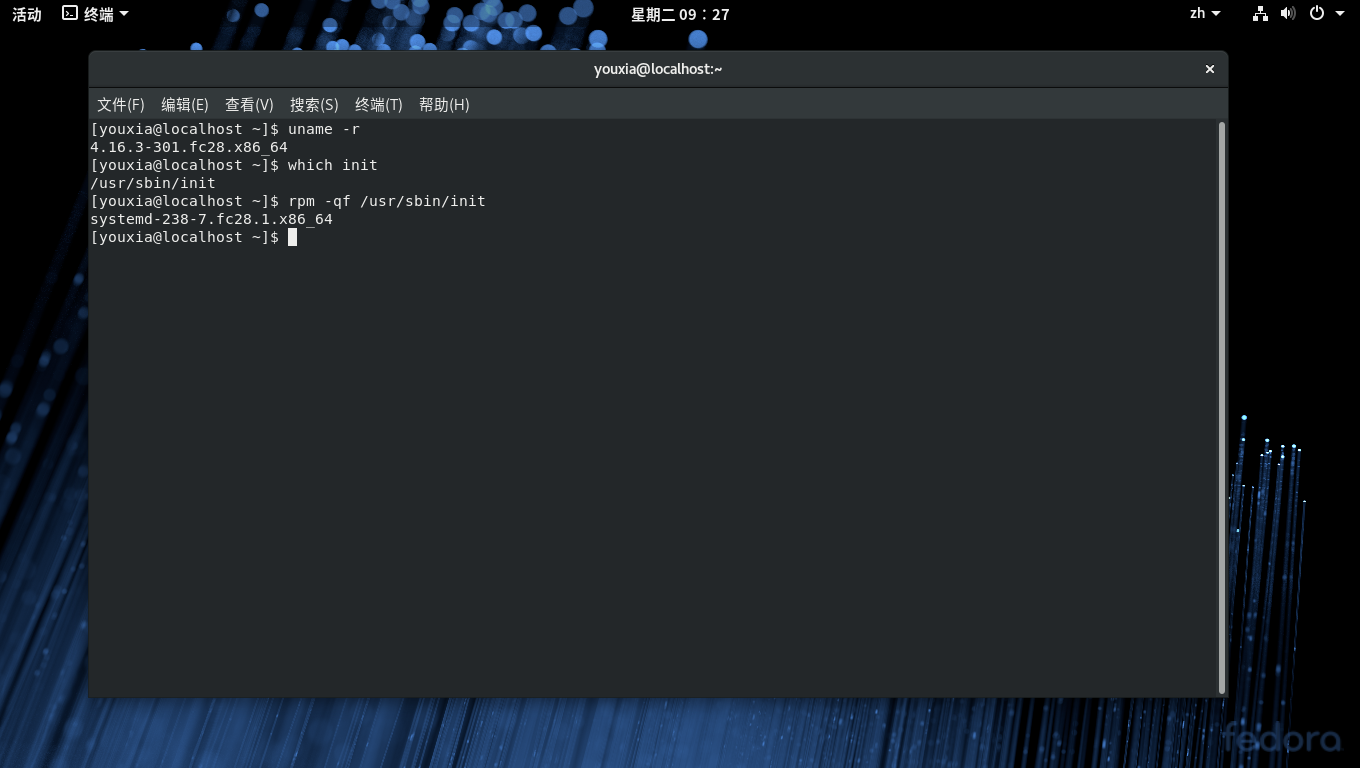
Task: Open the 搜索(S) menu
Action: click(314, 105)
